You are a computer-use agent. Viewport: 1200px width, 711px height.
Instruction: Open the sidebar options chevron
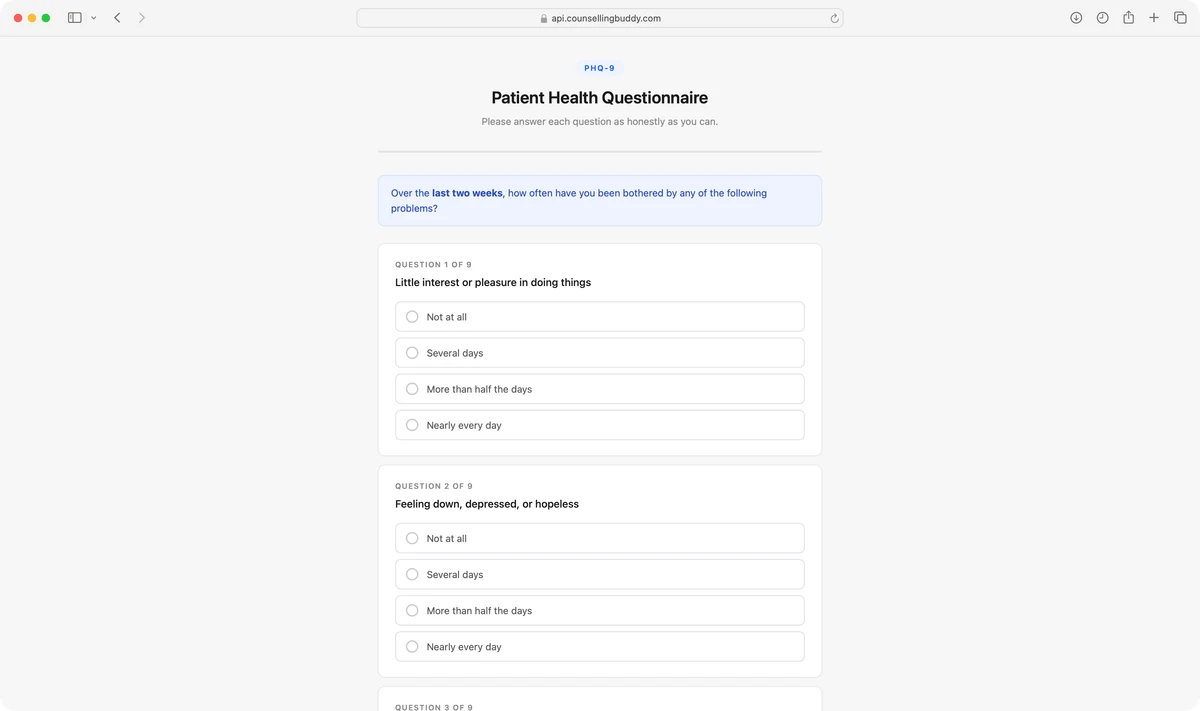94,17
